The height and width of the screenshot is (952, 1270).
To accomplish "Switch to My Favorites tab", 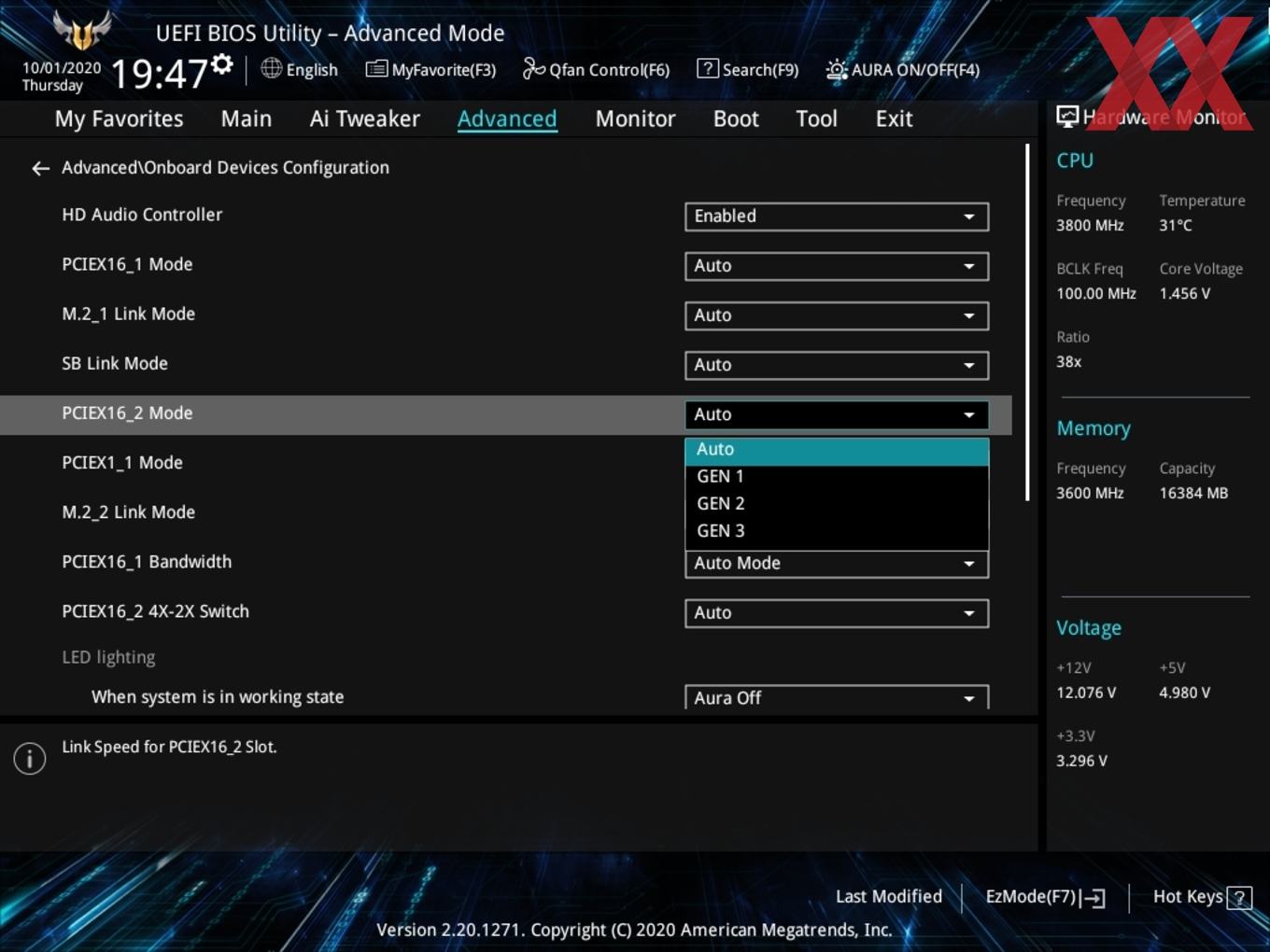I will 119,119.
